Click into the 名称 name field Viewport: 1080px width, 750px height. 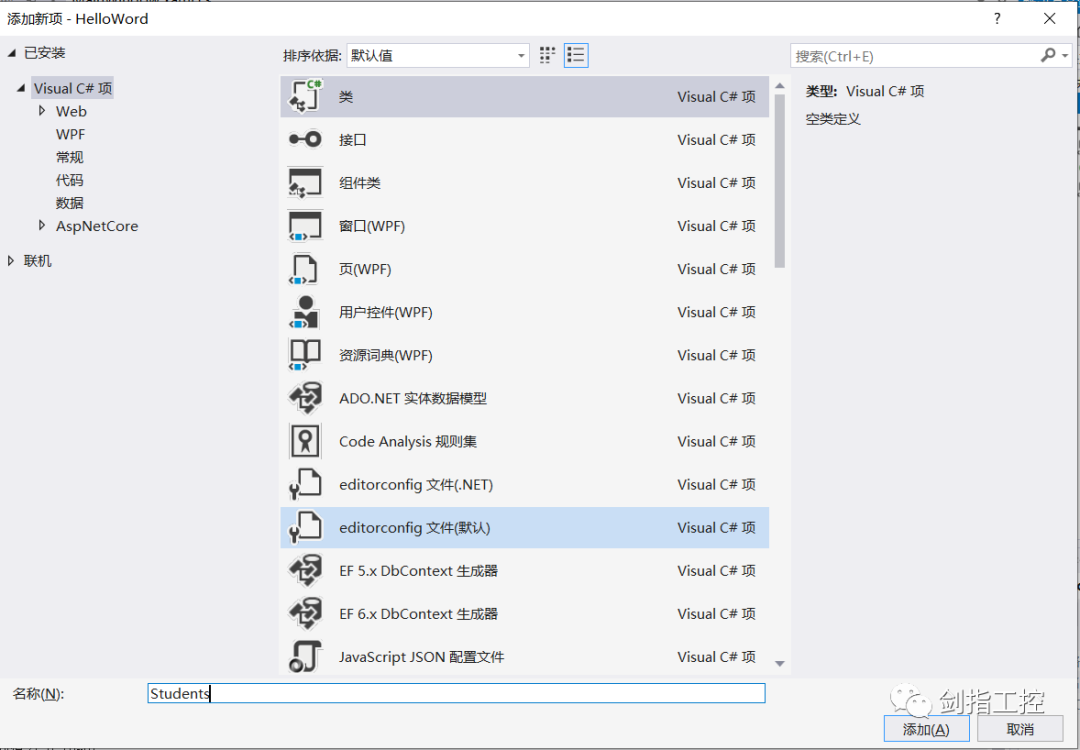456,694
